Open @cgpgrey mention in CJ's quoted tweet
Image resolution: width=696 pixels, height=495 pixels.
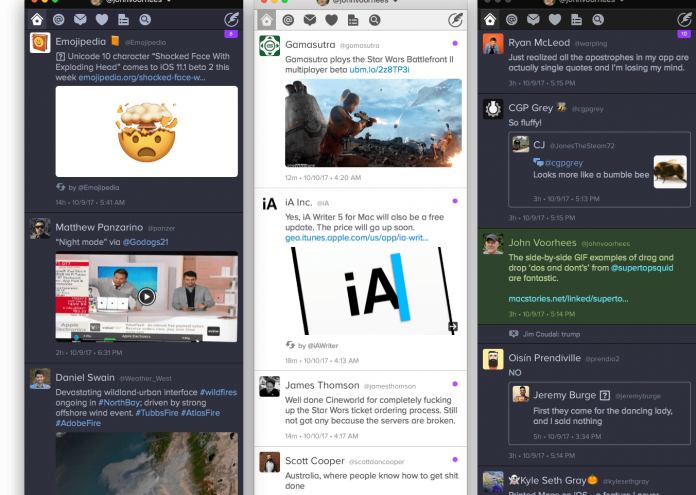click(x=564, y=163)
